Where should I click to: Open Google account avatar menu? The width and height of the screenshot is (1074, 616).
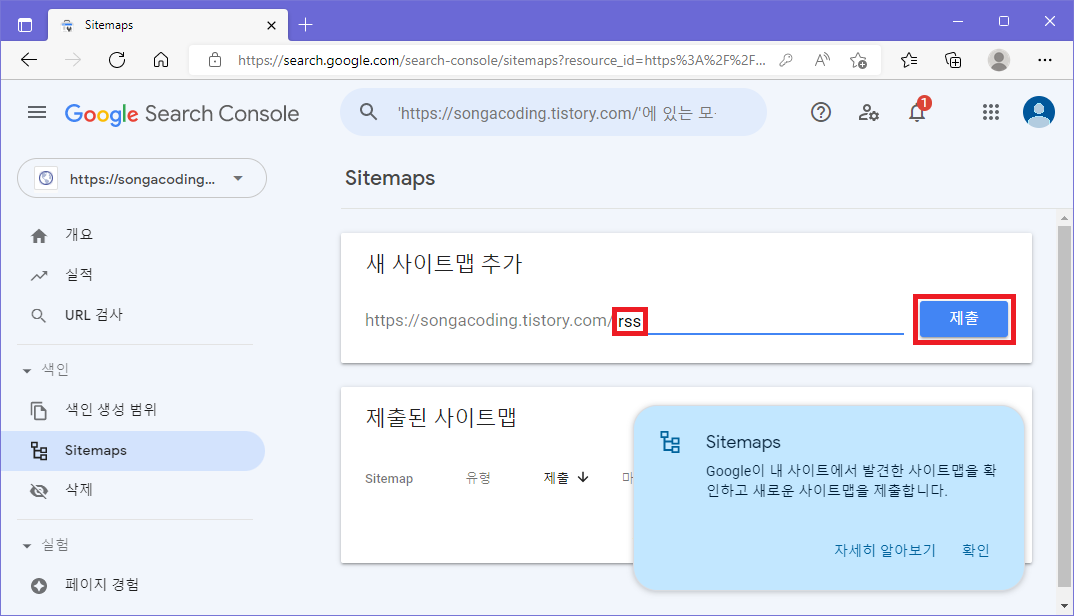click(x=1038, y=112)
